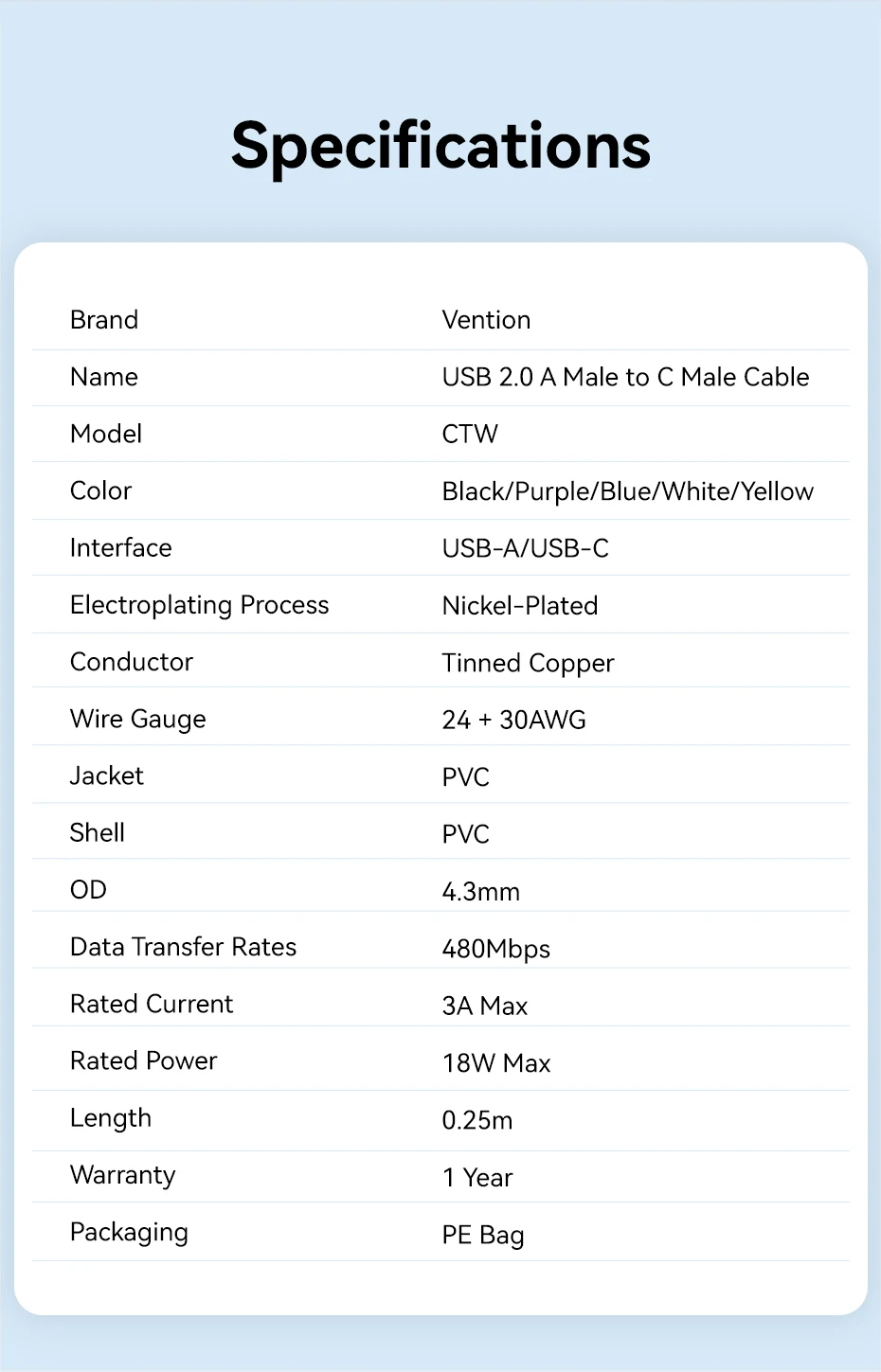The width and height of the screenshot is (881, 1372).
Task: Select the Black/Purple/Blue/White/Yellow color value
Action: coord(627,491)
